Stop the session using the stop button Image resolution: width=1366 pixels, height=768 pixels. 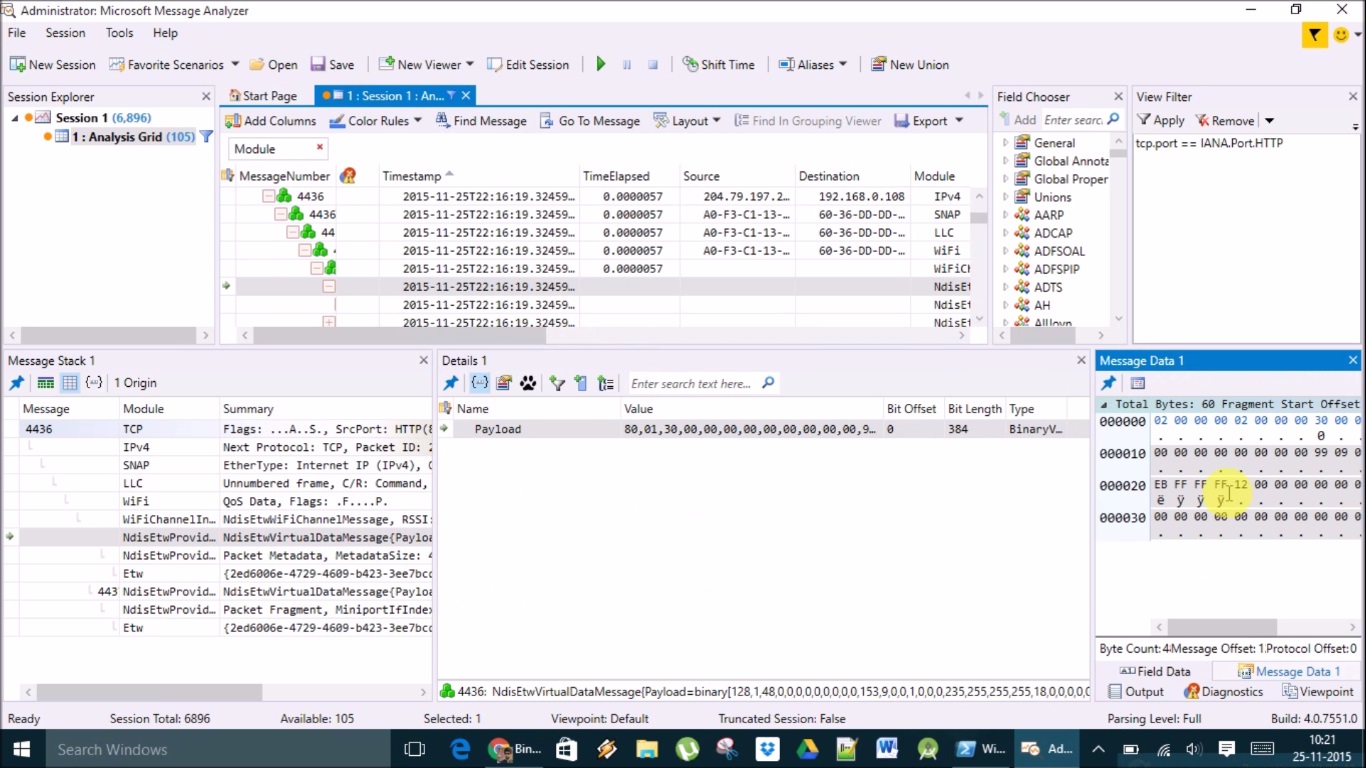[x=653, y=64]
